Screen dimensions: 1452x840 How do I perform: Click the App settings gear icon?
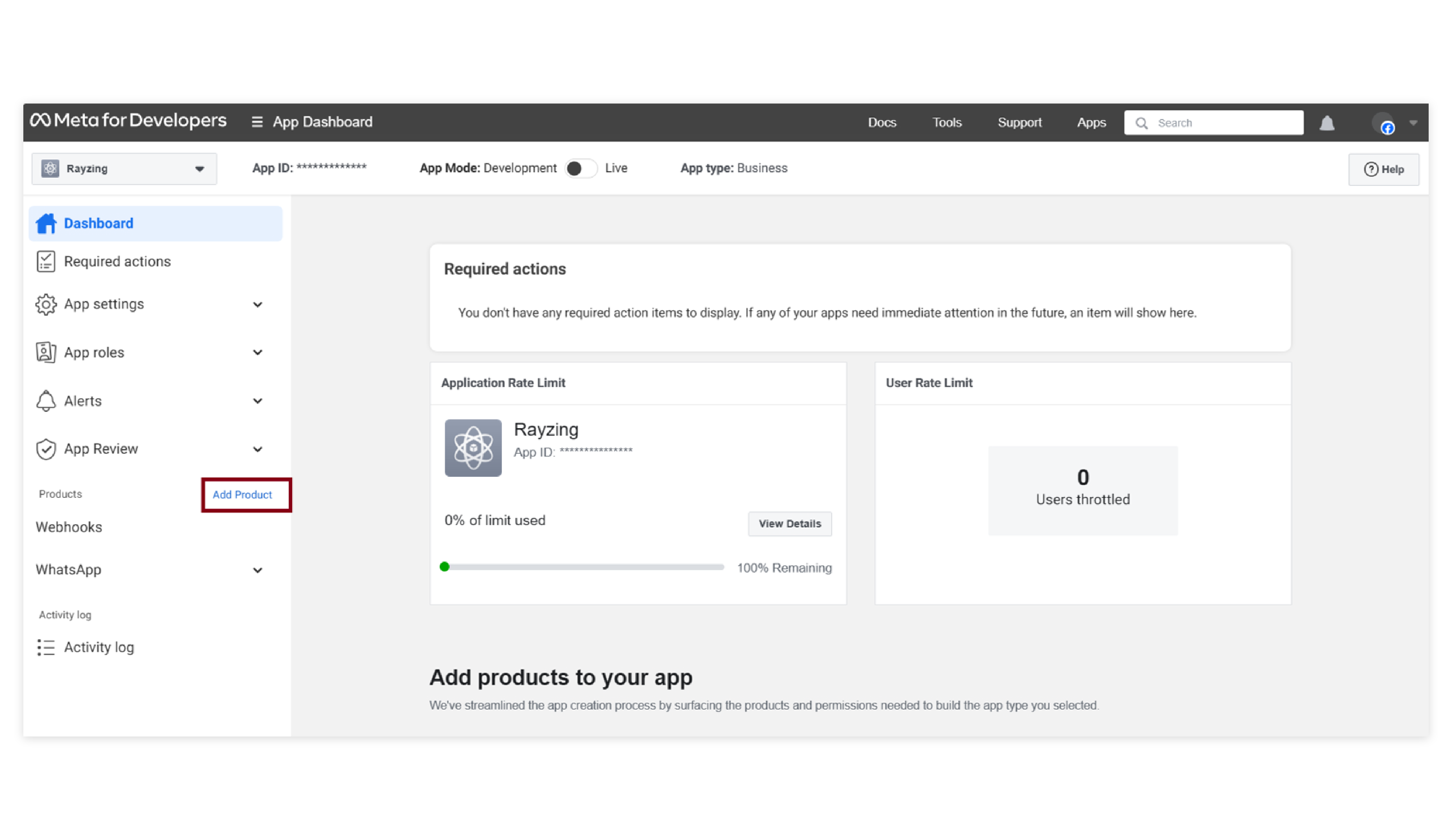click(x=46, y=304)
